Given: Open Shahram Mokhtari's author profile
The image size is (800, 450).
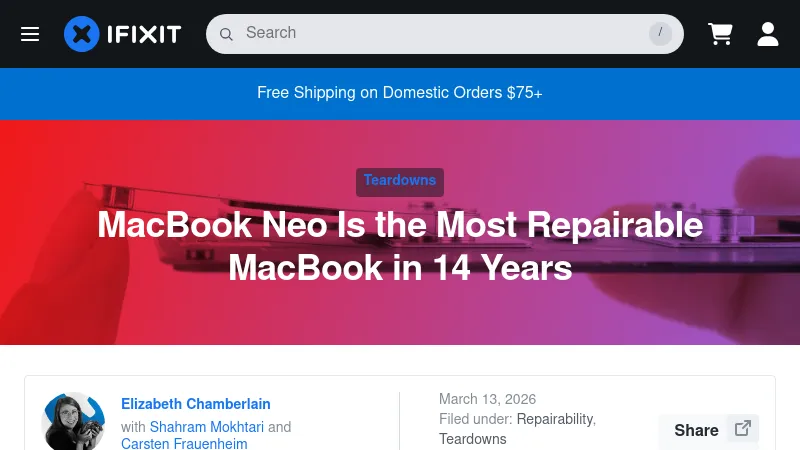Looking at the screenshot, I should pos(207,427).
